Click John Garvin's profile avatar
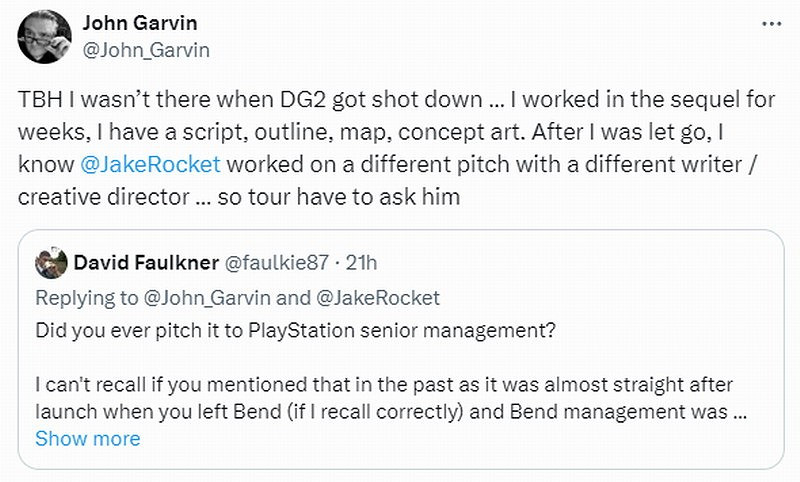 point(44,37)
